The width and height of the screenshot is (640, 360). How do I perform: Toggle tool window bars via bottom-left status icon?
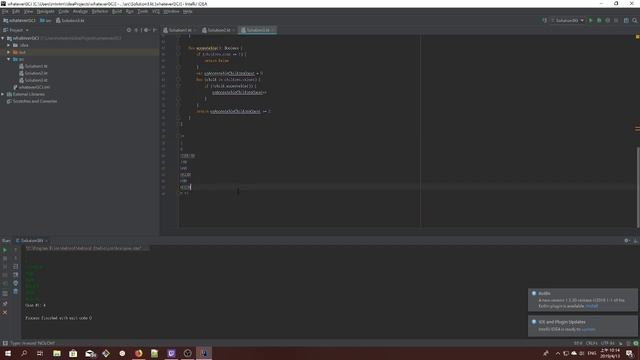(x=5, y=343)
